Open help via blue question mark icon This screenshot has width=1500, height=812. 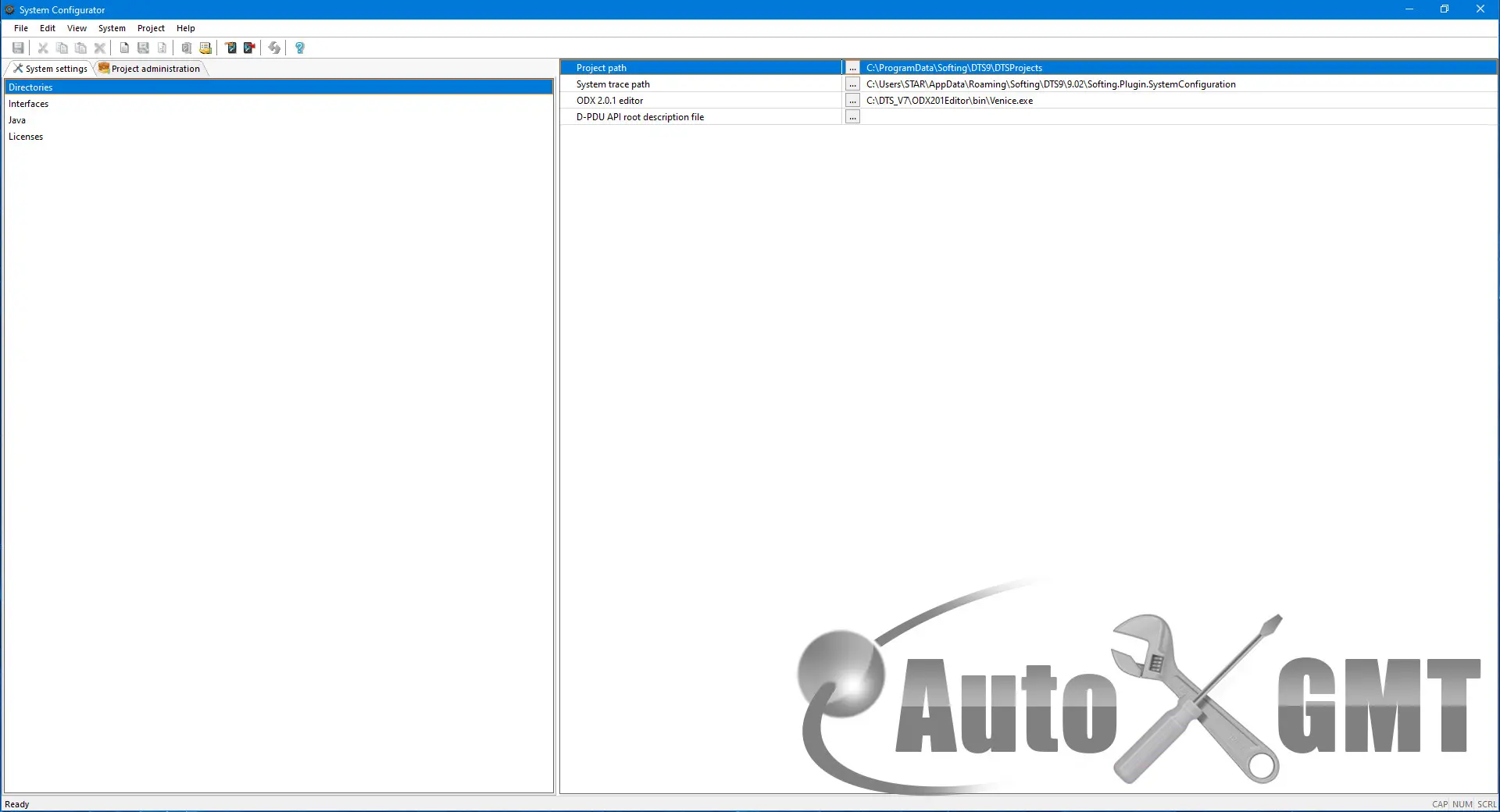[299, 48]
